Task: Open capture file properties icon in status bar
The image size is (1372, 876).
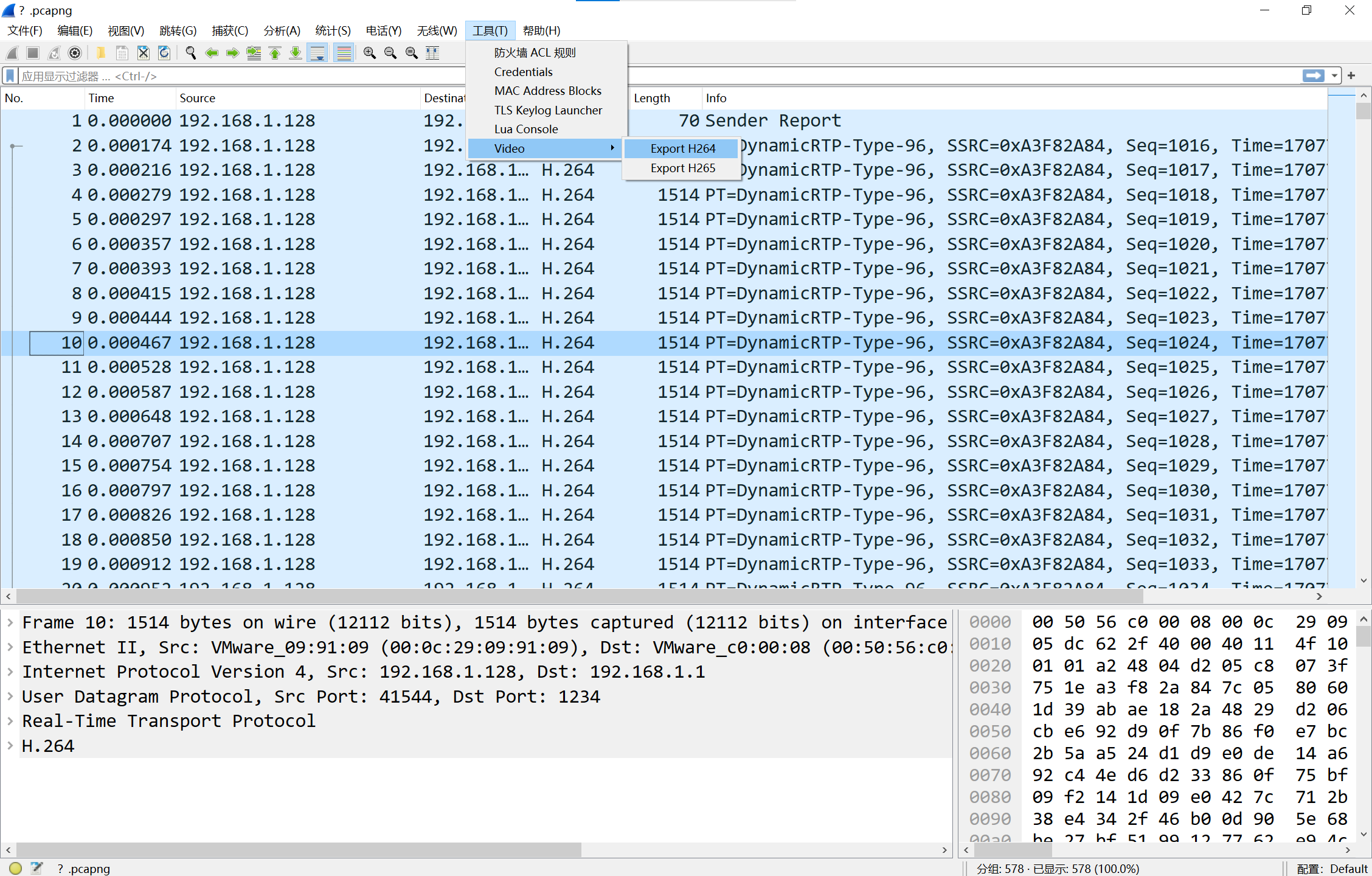Action: (x=36, y=868)
